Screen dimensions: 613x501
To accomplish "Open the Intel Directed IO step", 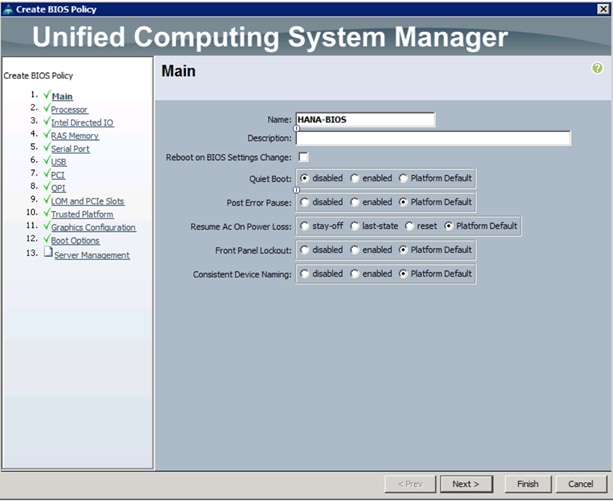I will click(x=82, y=123).
